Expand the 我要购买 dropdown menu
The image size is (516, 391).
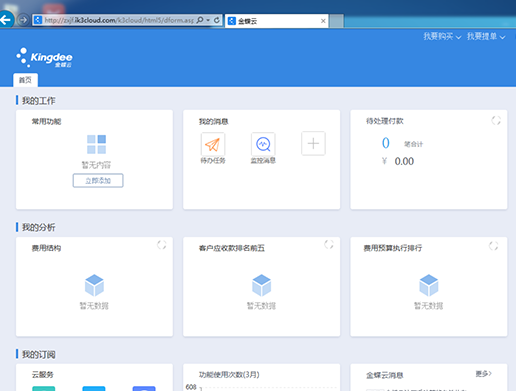click(442, 36)
